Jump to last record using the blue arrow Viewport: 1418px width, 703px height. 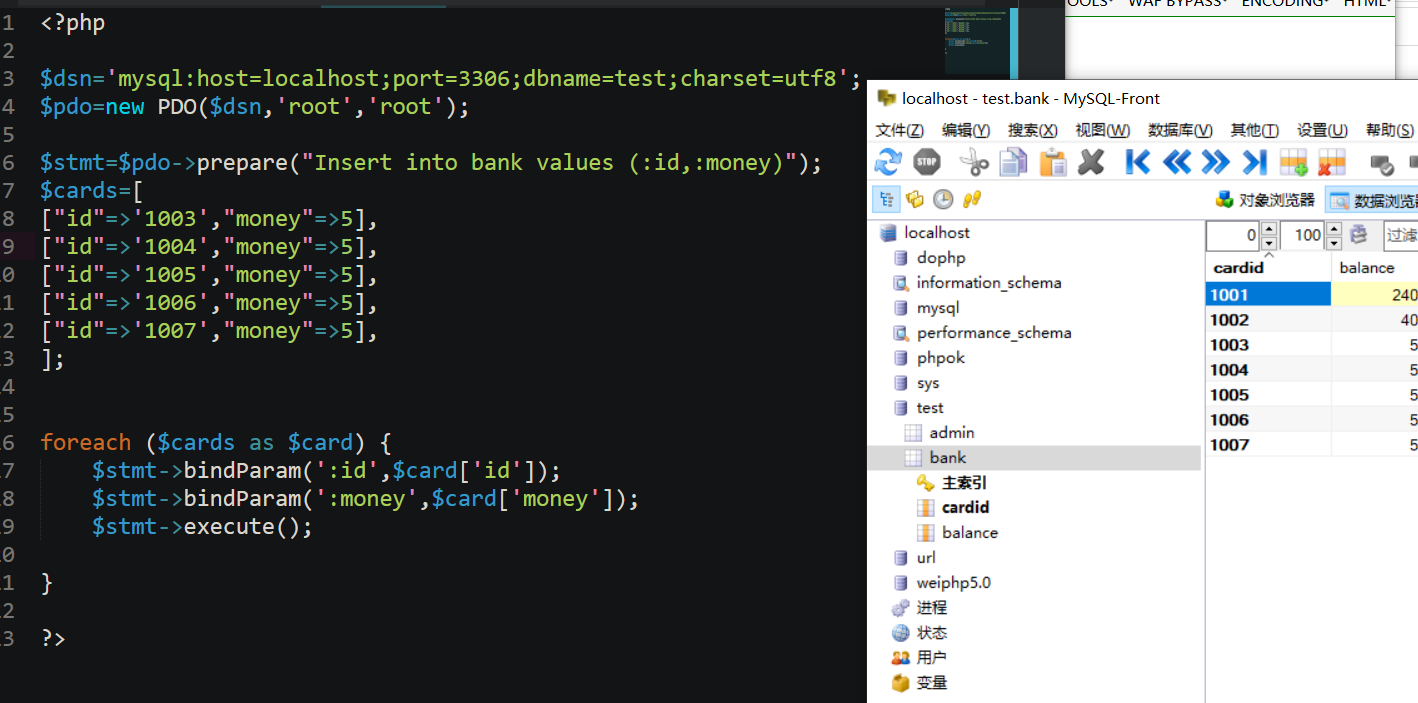(1254, 162)
